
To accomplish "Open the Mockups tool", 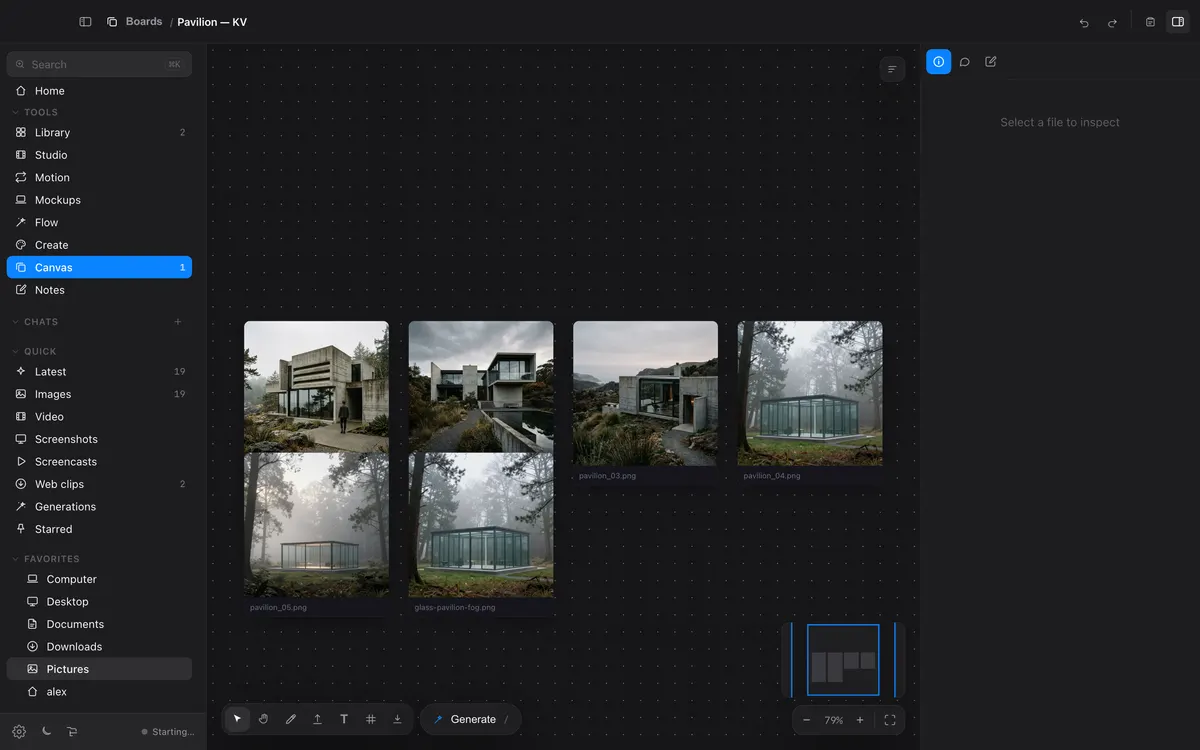I will (99, 200).
